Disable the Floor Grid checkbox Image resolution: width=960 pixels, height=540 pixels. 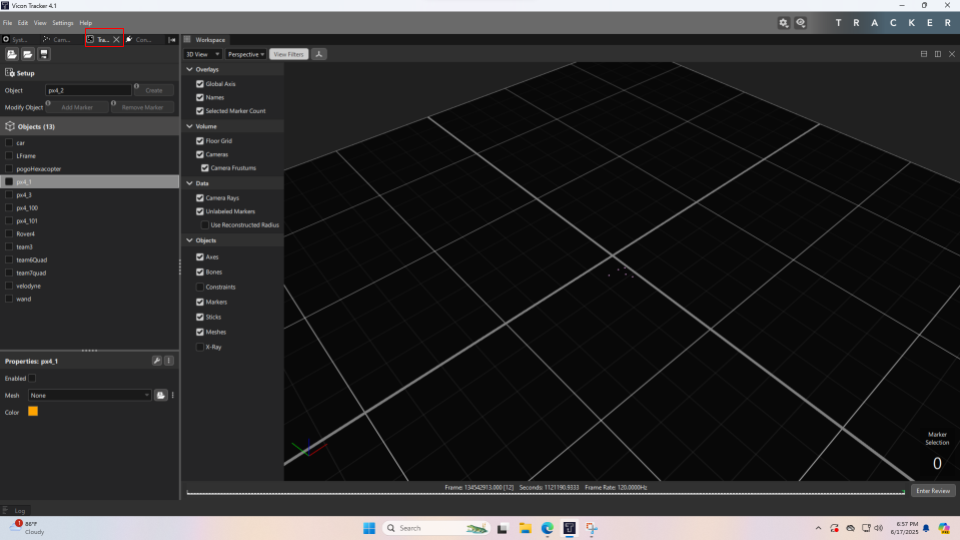tap(200, 141)
